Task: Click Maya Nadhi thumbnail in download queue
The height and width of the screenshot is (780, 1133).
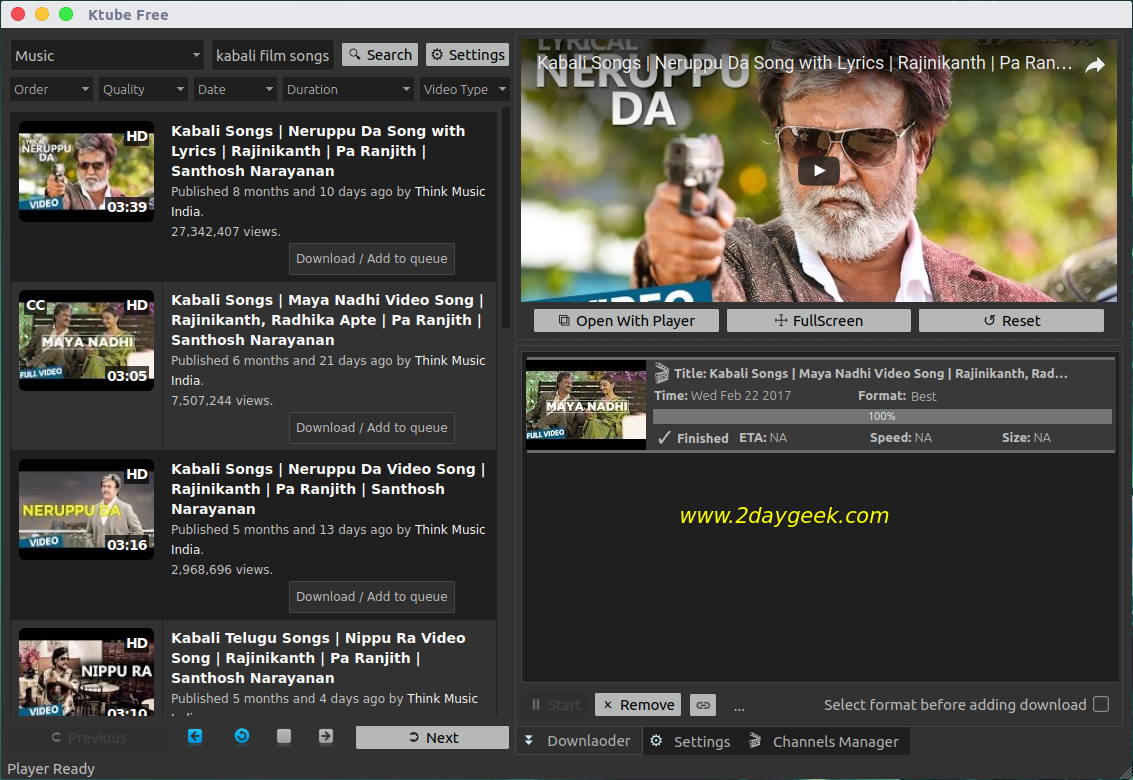Action: pyautogui.click(x=586, y=405)
